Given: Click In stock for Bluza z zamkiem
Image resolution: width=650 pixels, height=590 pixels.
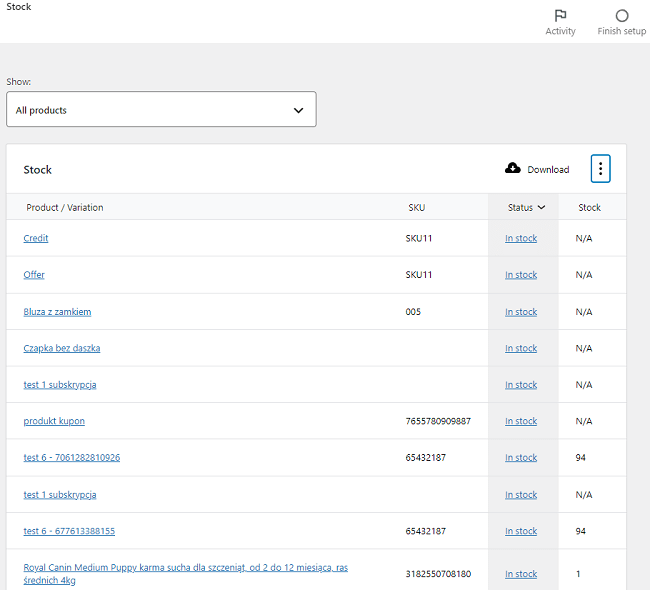Looking at the screenshot, I should 521,312.
